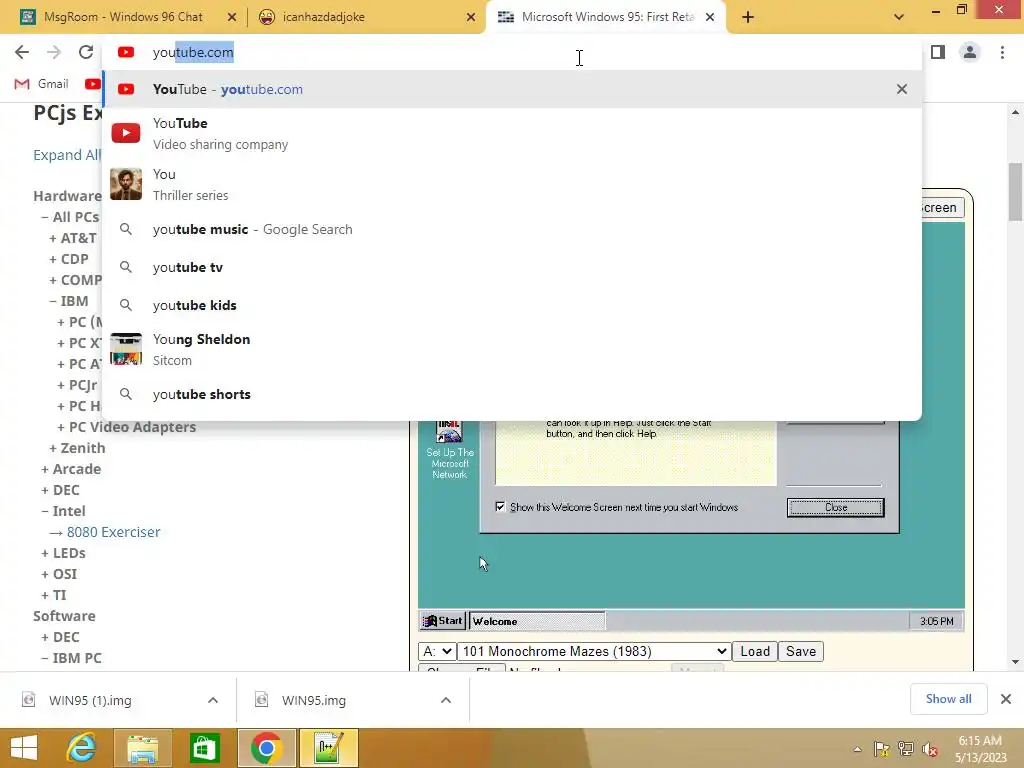
Task: Click the Save button
Action: (x=801, y=651)
